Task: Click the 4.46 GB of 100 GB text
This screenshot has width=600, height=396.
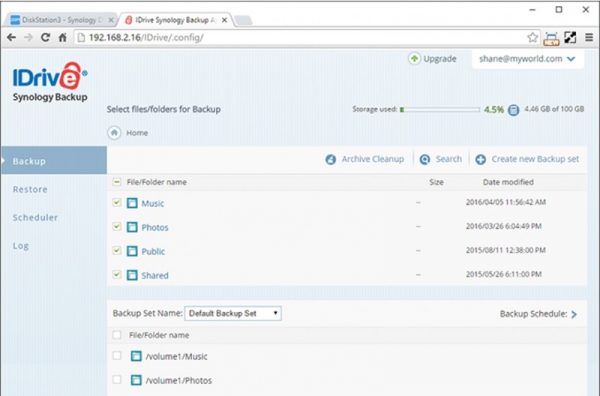Action: tap(554, 109)
